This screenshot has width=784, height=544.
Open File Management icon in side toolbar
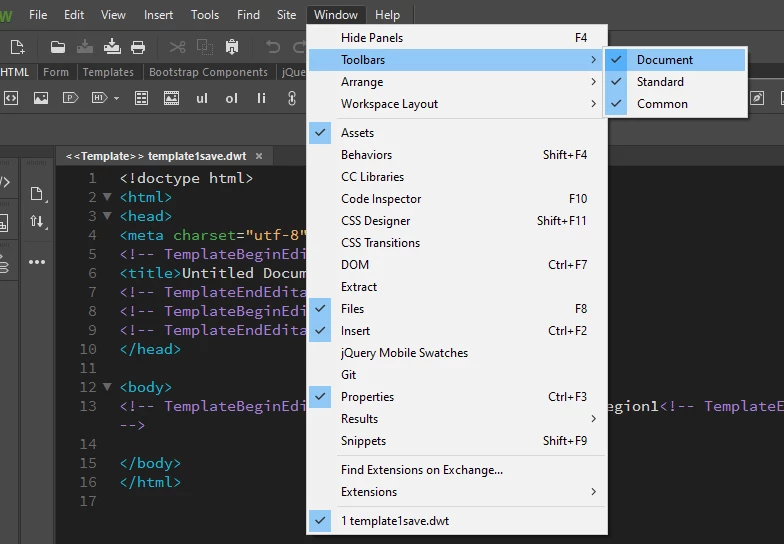(37, 221)
